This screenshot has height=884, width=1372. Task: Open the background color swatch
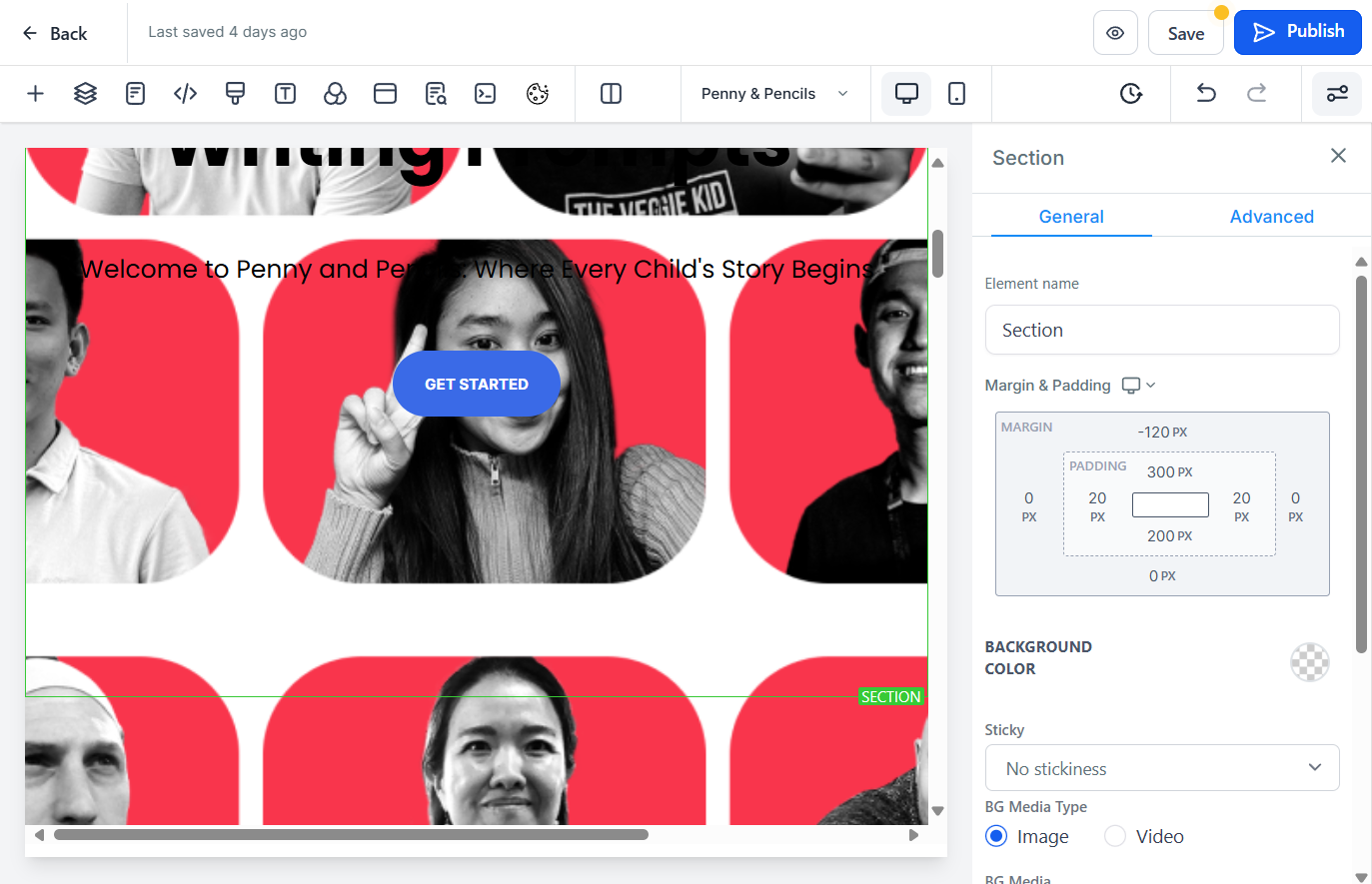pos(1310,661)
